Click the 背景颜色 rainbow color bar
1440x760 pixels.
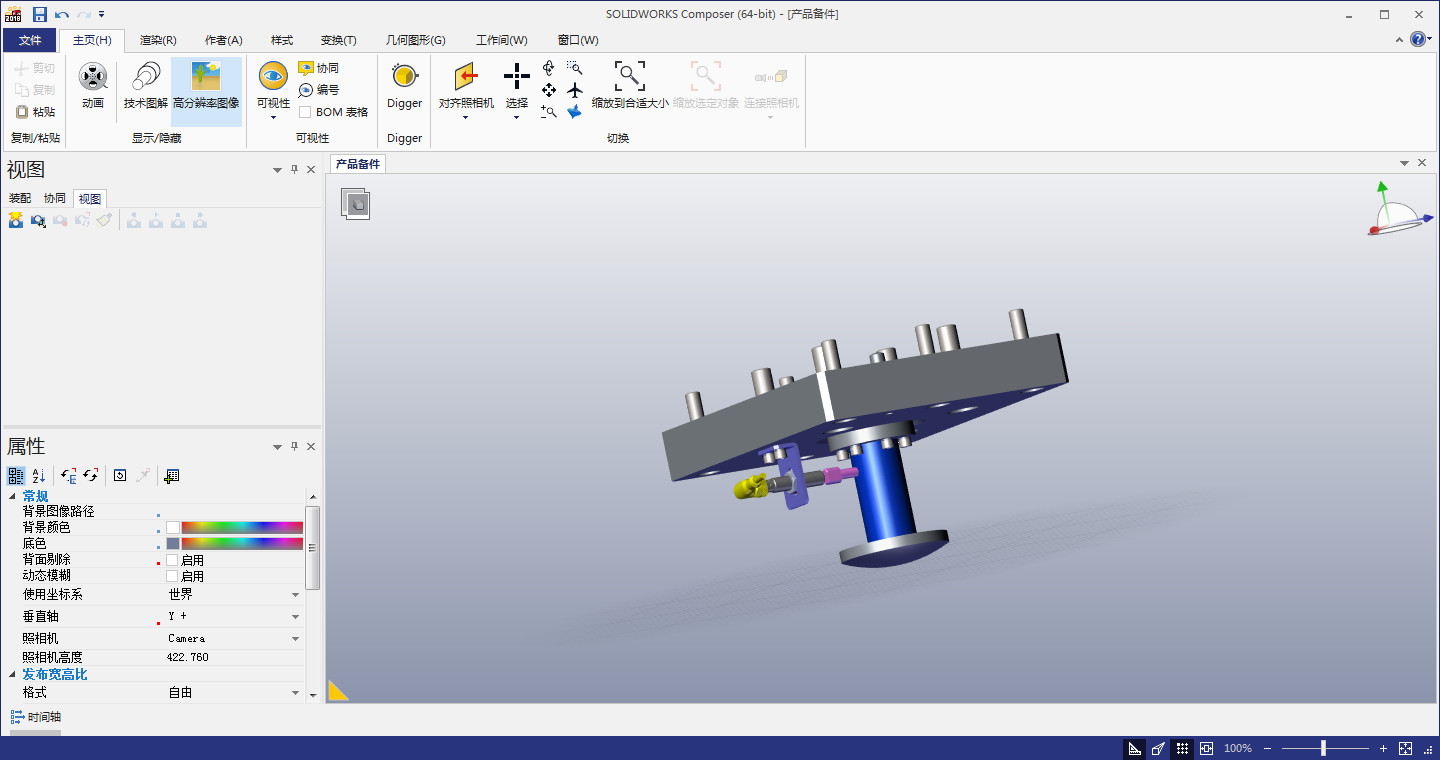click(x=241, y=527)
